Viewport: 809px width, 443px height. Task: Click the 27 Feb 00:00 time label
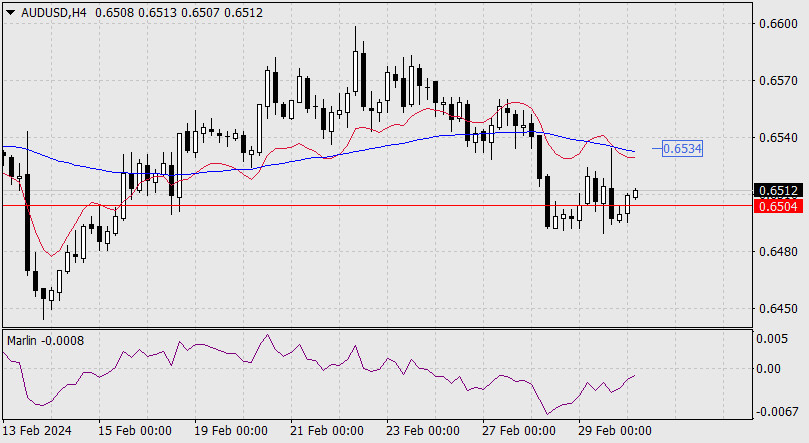[519, 431]
